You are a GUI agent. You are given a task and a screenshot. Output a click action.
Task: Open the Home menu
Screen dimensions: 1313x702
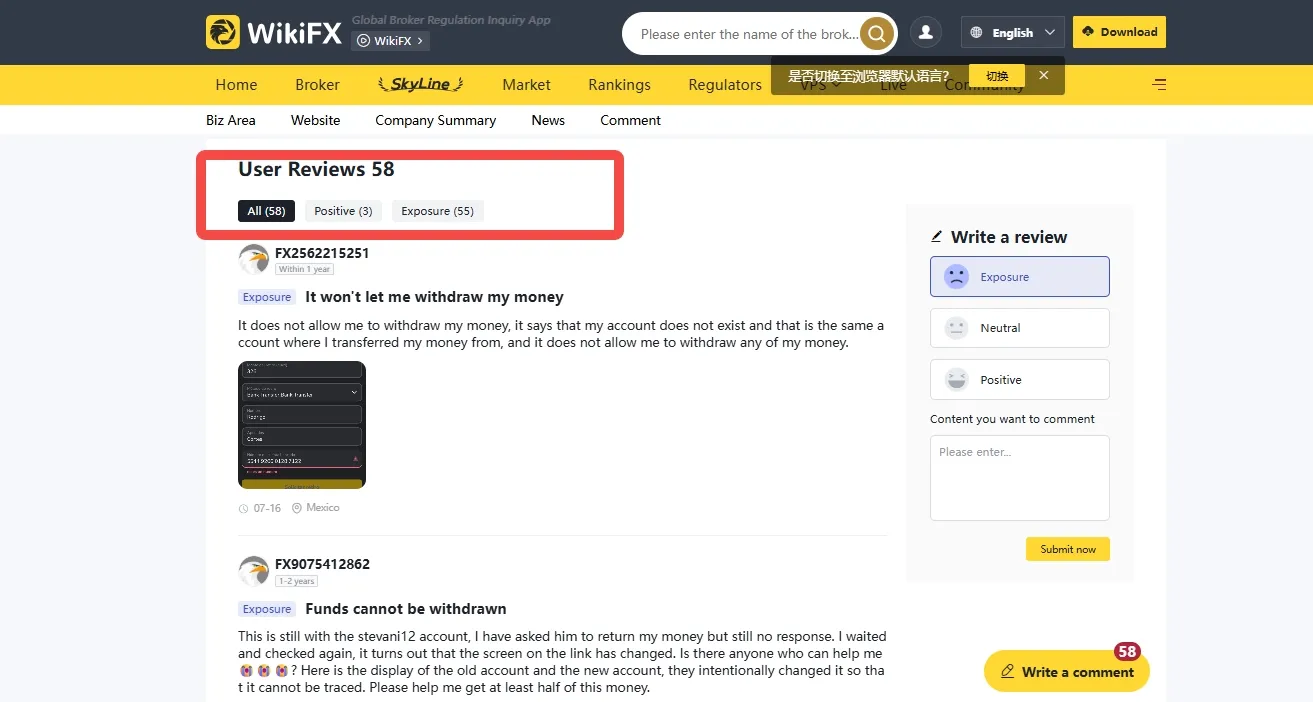236,85
